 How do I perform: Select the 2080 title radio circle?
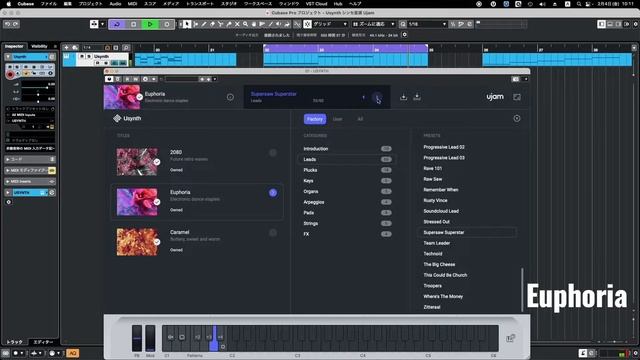click(273, 153)
